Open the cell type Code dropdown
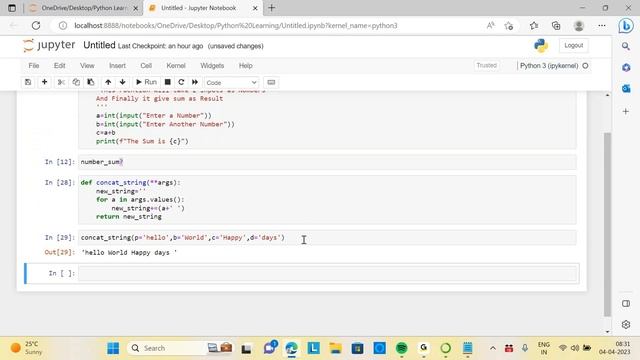This screenshot has width=640, height=360. pyautogui.click(x=231, y=82)
